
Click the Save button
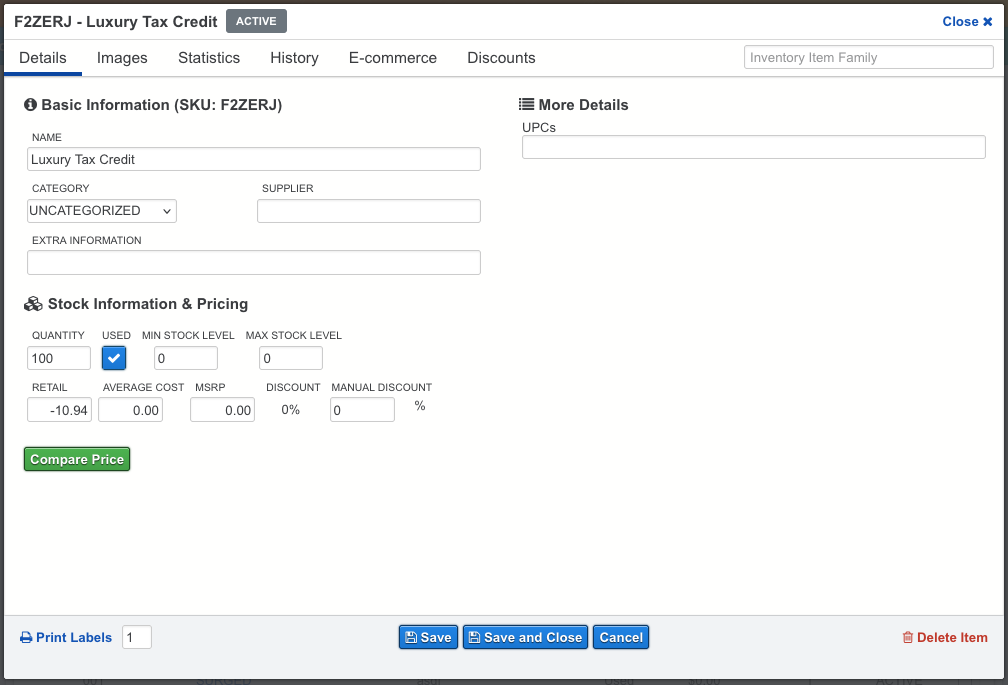click(427, 638)
